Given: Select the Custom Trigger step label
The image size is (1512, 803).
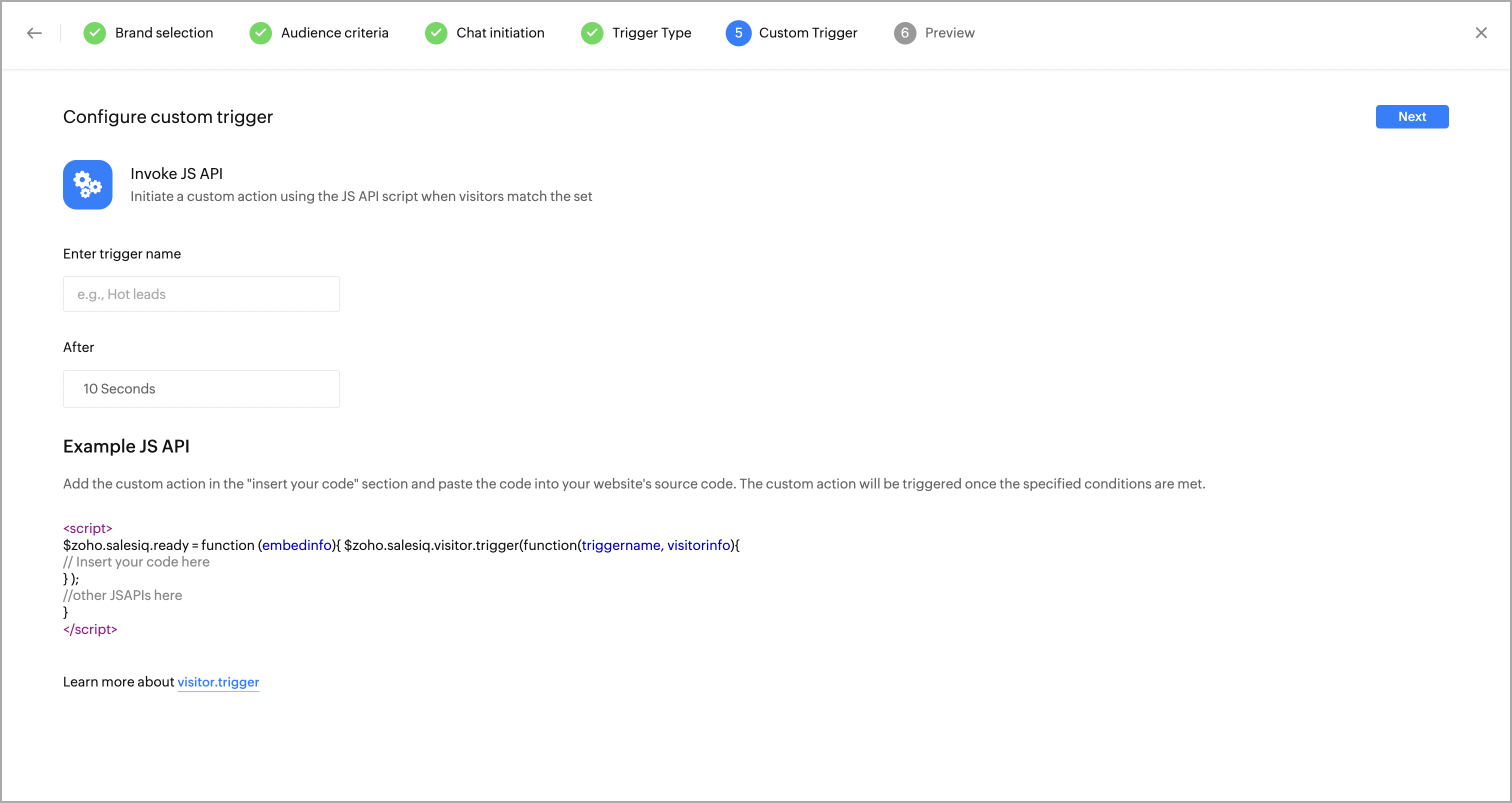Looking at the screenshot, I should (808, 33).
